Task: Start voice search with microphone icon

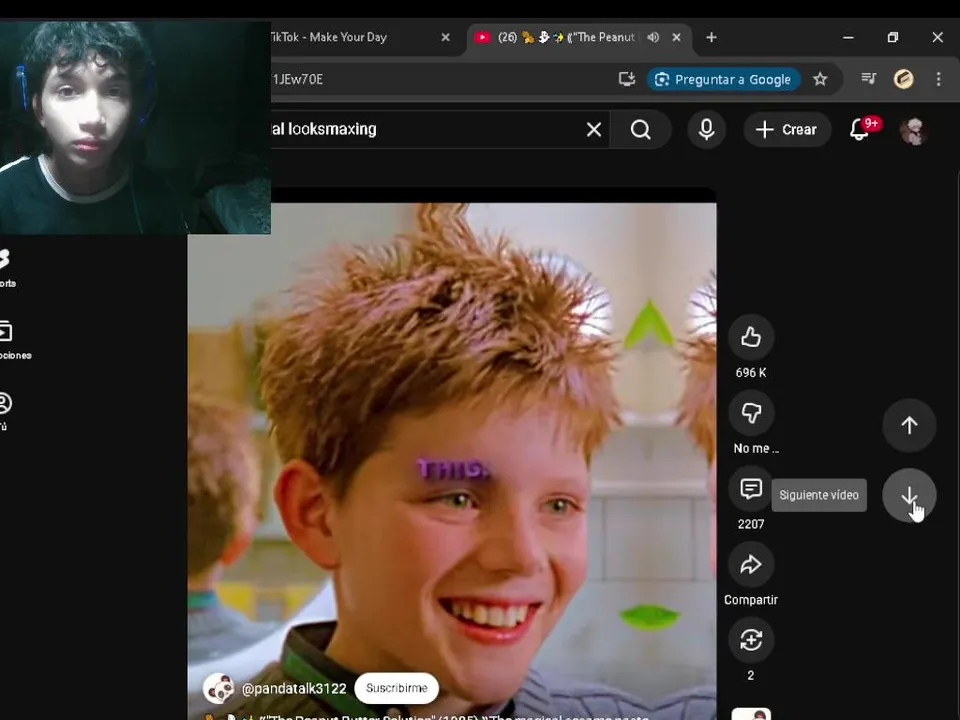Action: click(x=706, y=130)
